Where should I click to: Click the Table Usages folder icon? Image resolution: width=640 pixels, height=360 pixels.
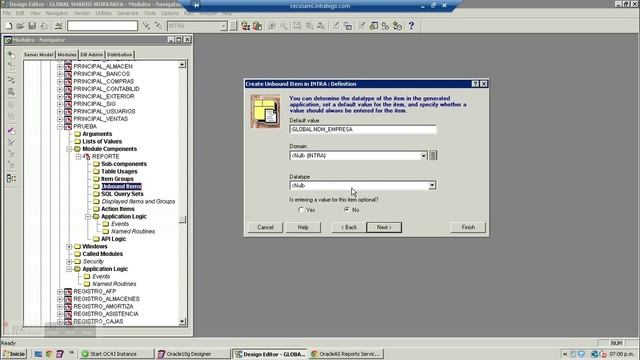tap(96, 171)
